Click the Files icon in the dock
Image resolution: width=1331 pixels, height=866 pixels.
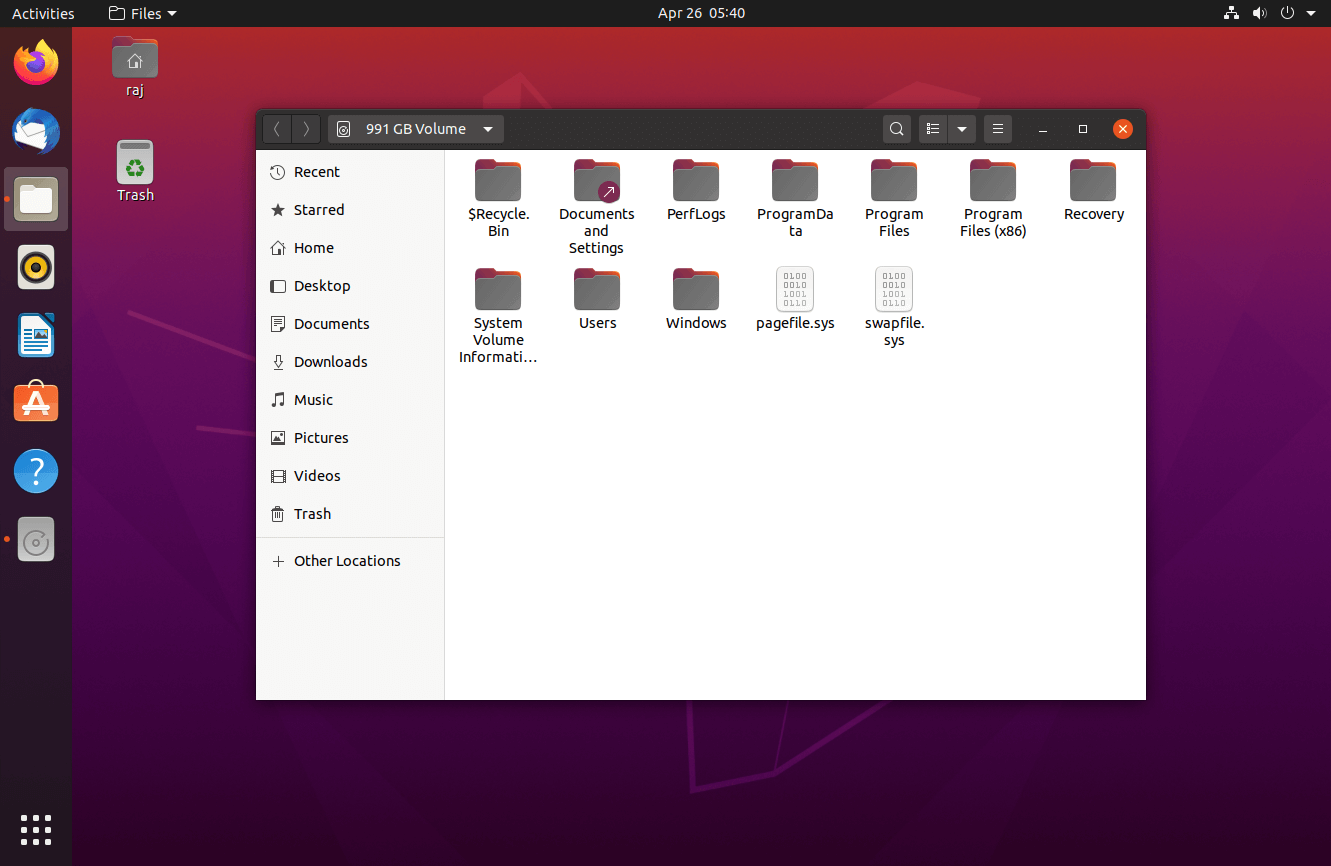(x=36, y=199)
